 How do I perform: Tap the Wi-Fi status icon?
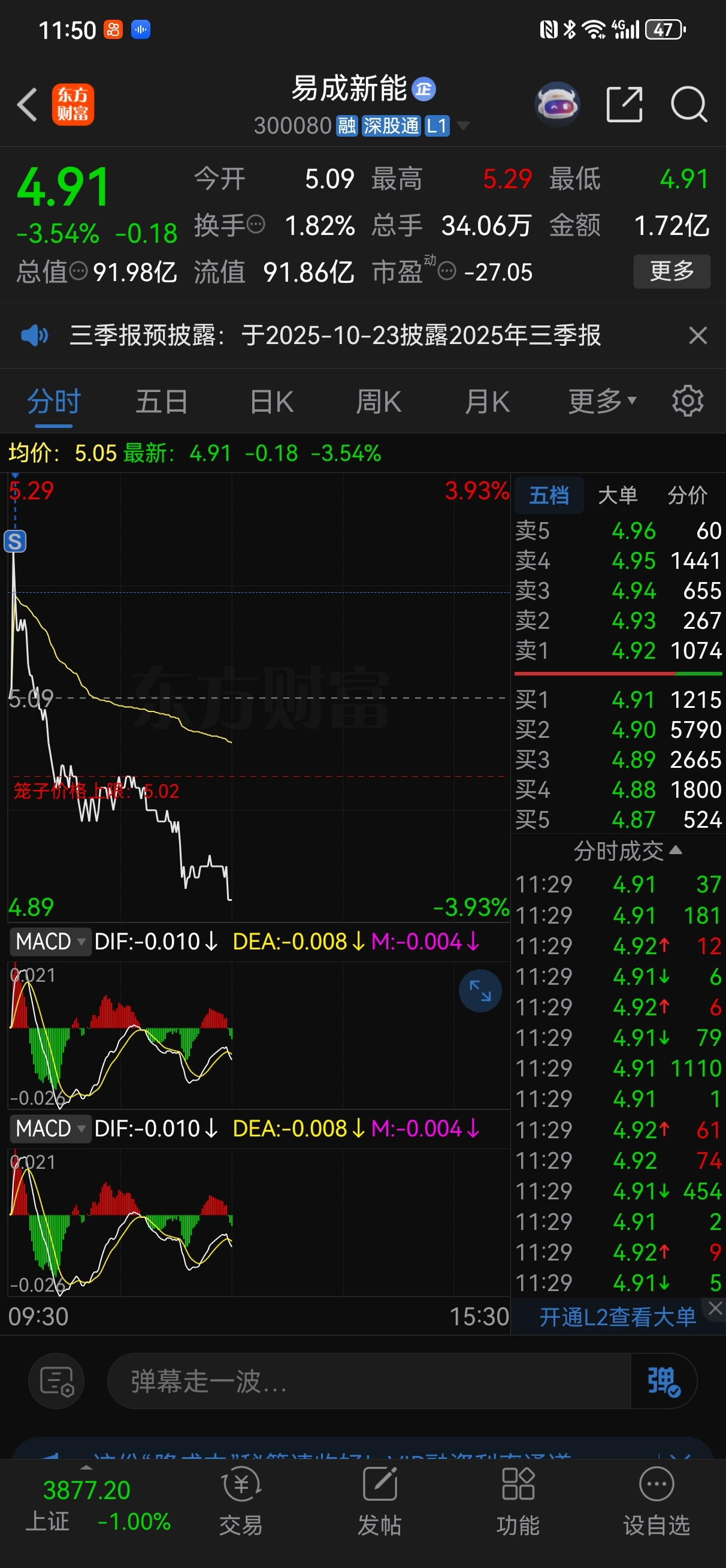click(594, 29)
